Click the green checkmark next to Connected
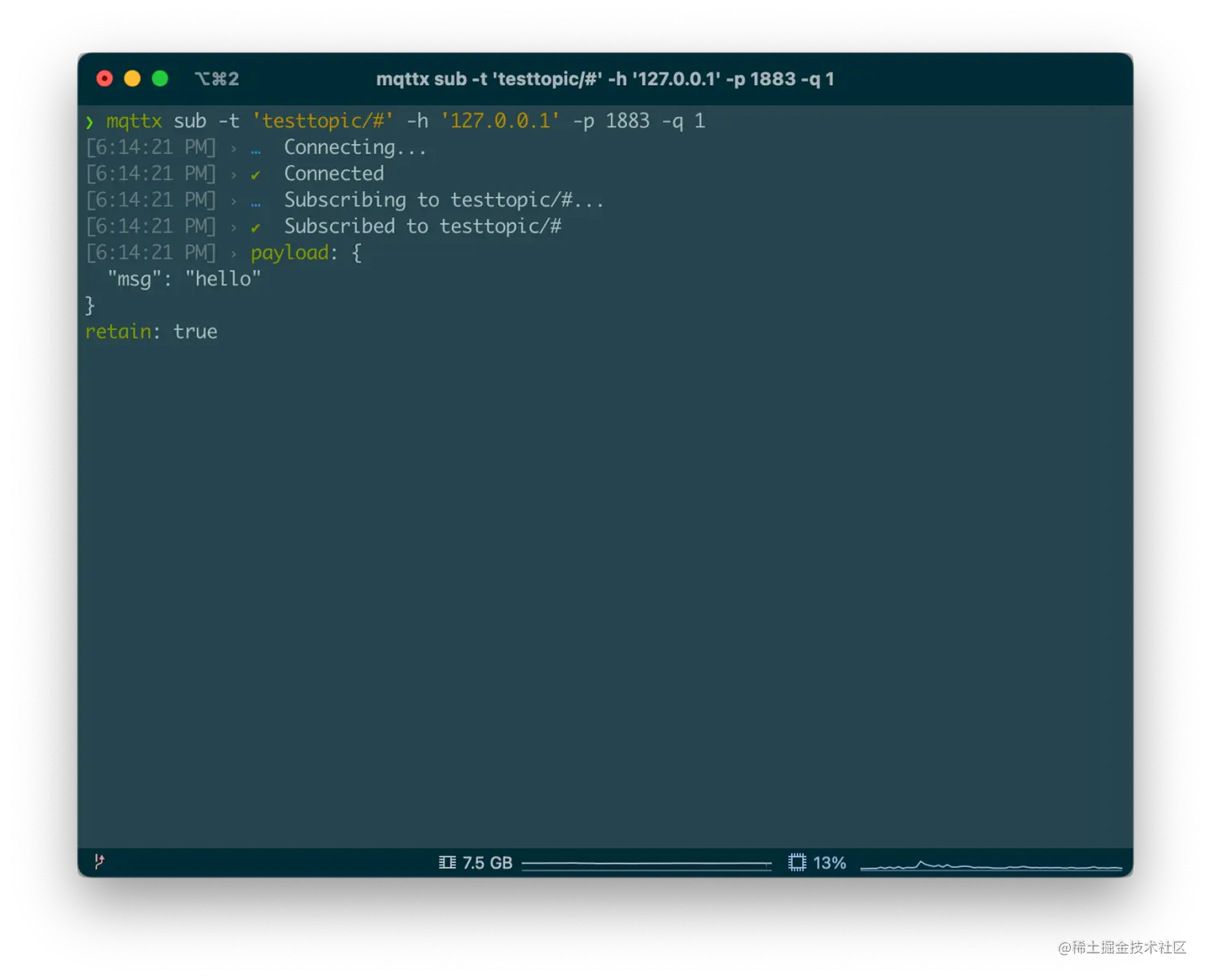 point(255,173)
